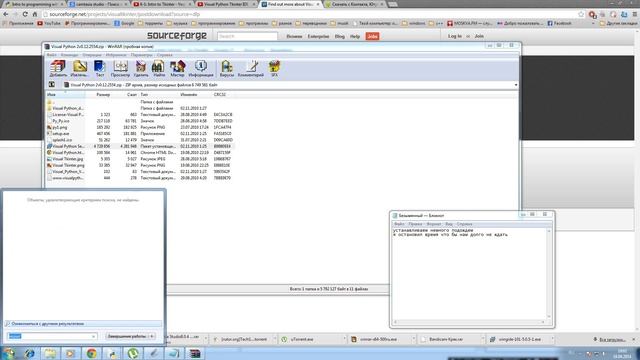Open the Start menu search box dropdown arrow

coord(93,336)
